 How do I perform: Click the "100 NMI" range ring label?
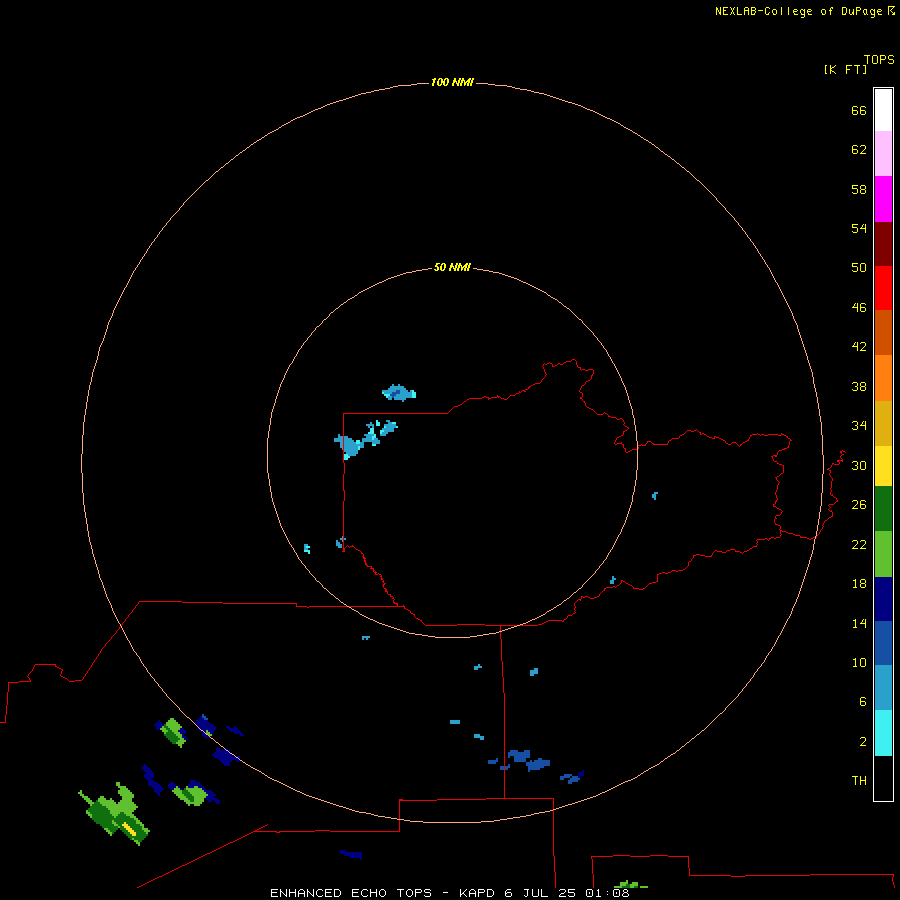pos(452,83)
